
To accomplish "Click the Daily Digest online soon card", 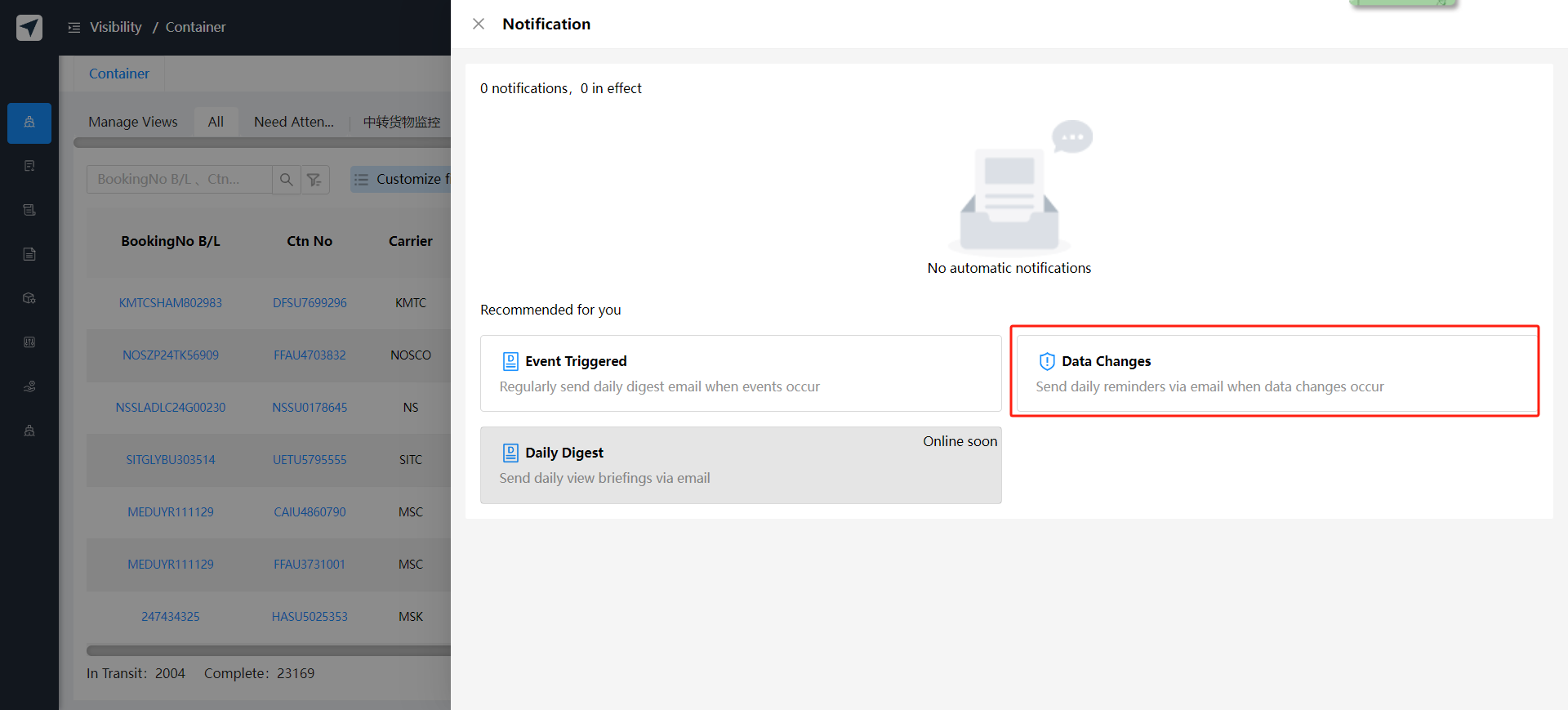I will coord(741,465).
